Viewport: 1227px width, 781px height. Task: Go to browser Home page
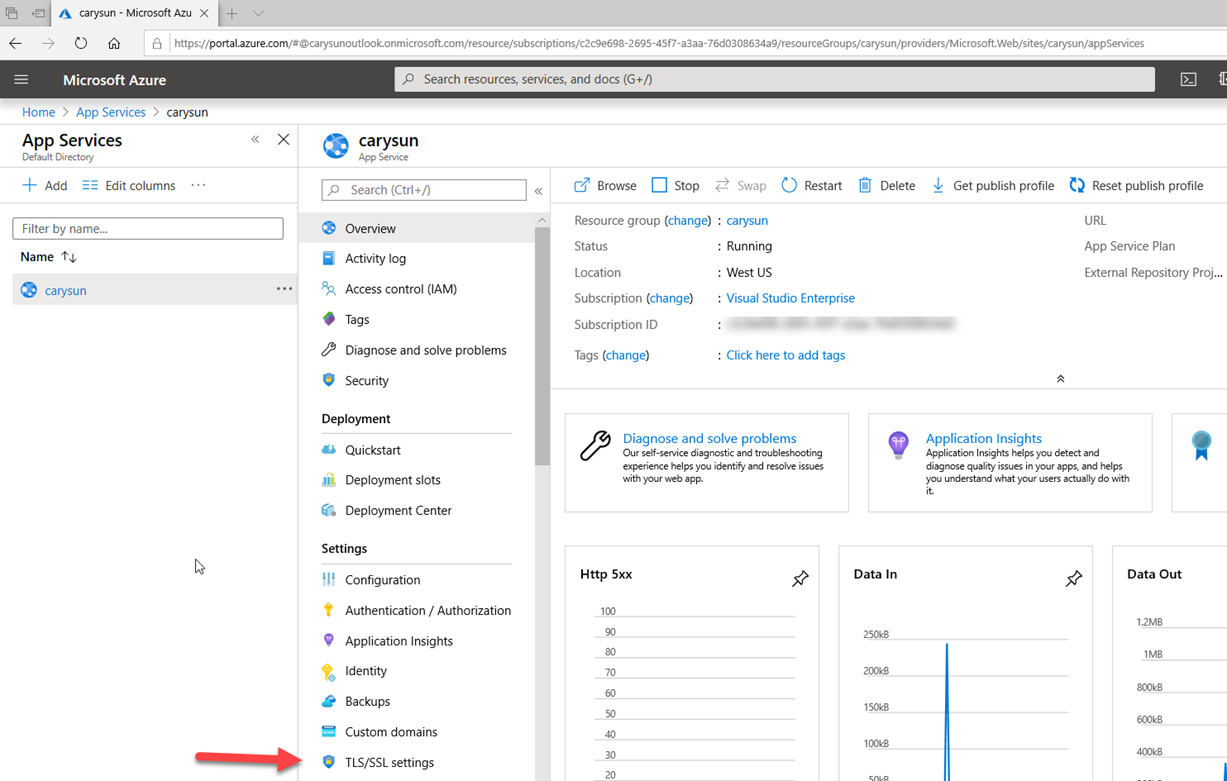point(114,43)
